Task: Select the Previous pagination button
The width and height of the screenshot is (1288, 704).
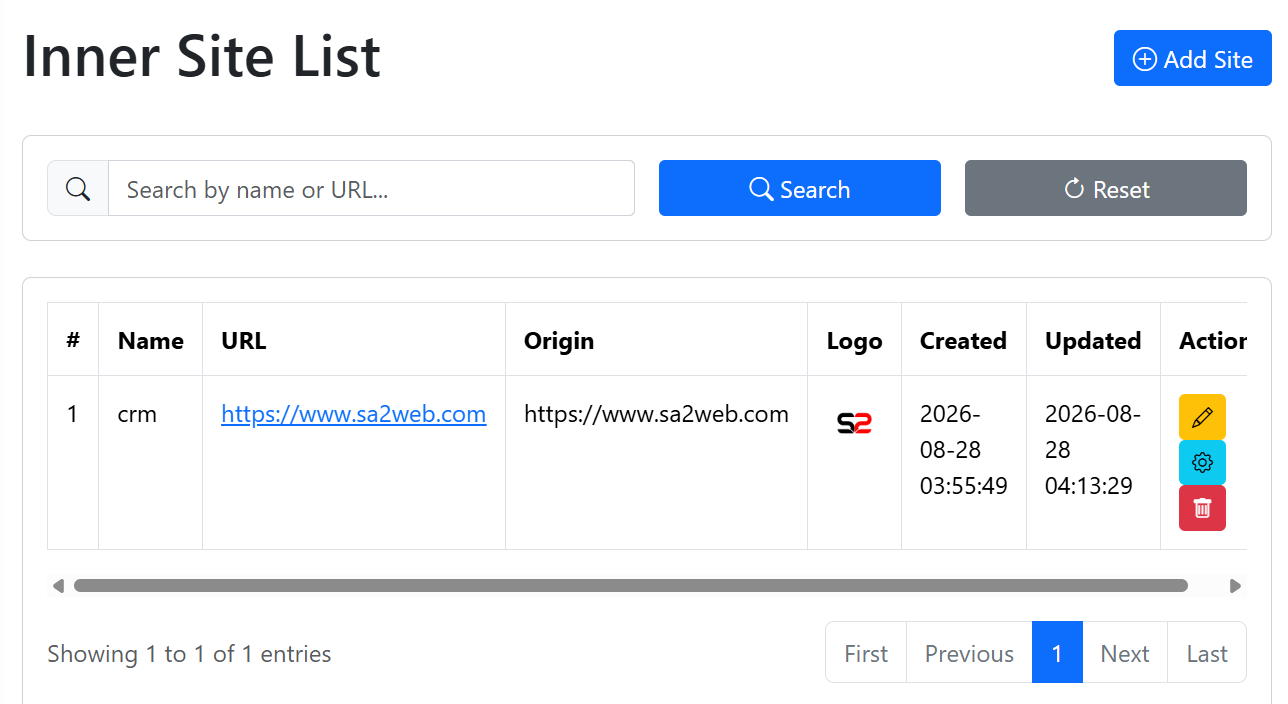Action: coord(969,653)
